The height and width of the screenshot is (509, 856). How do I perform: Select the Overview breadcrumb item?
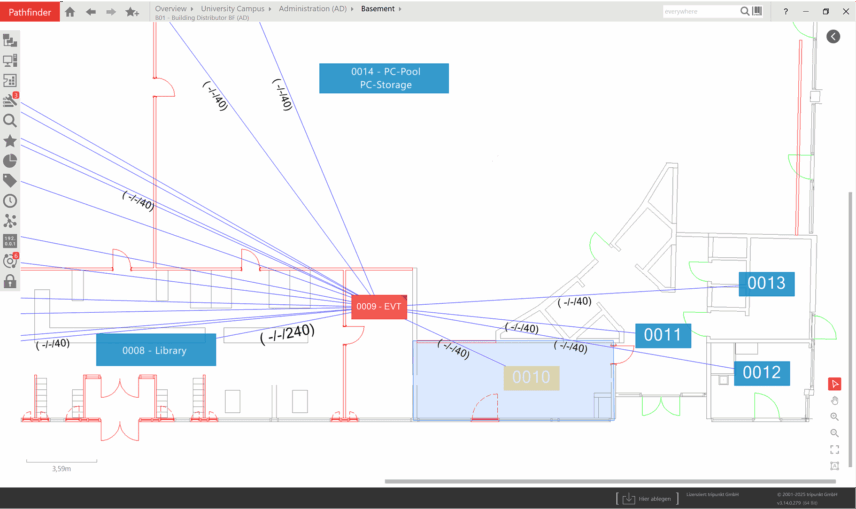pyautogui.click(x=171, y=8)
